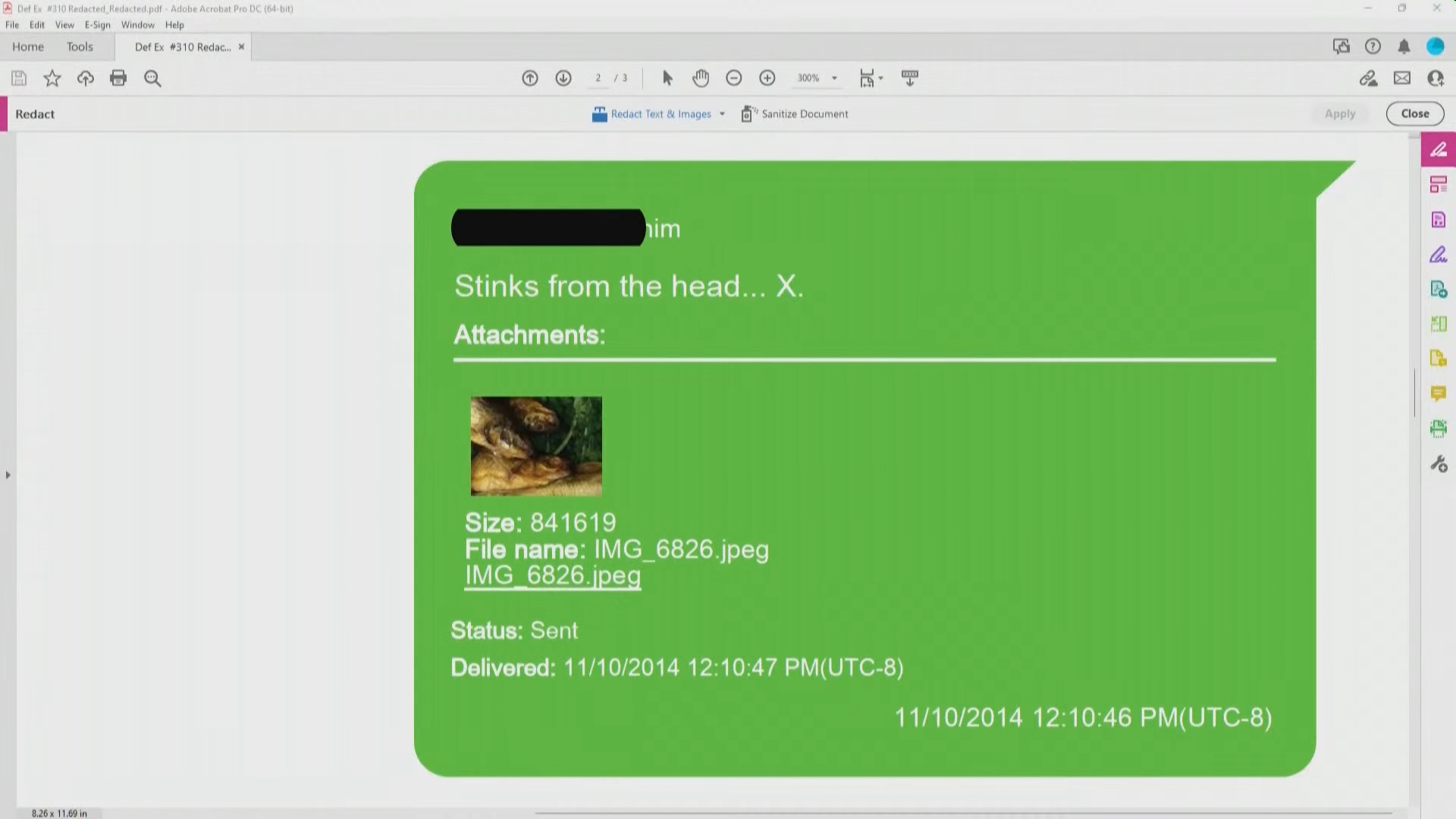Open the share review screen icon
The image size is (1456, 819).
click(x=1341, y=47)
